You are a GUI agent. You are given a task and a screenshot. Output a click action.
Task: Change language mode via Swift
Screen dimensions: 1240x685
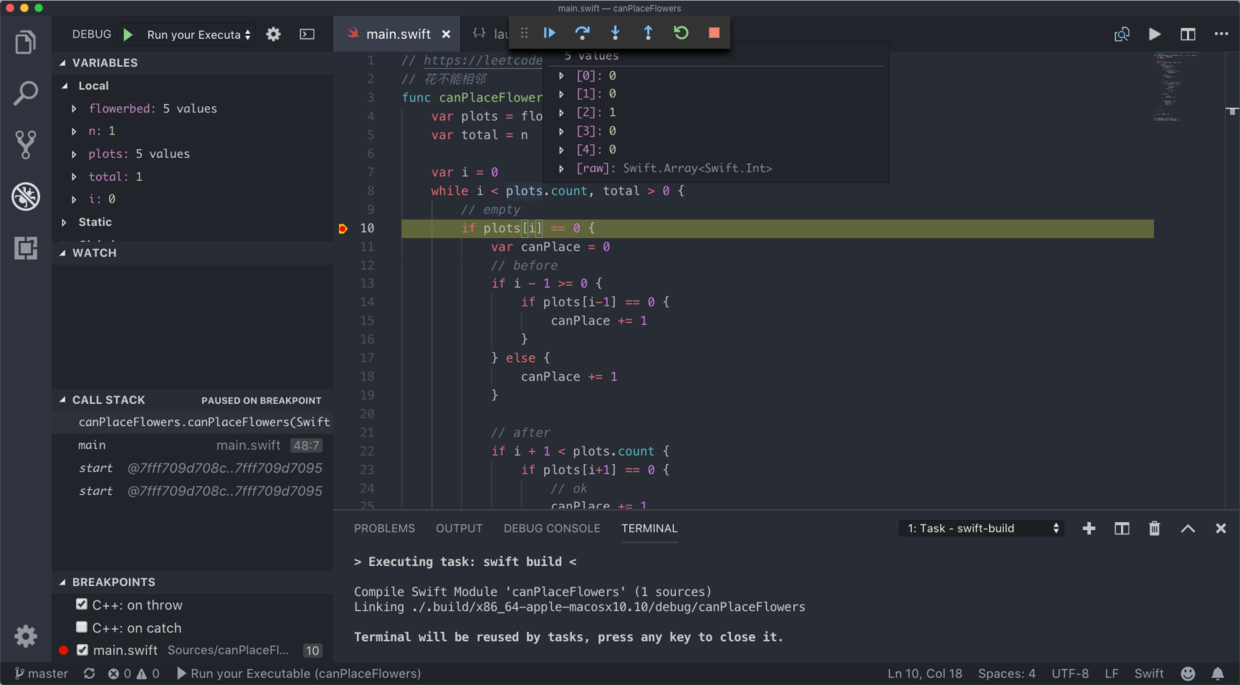[x=1149, y=674]
